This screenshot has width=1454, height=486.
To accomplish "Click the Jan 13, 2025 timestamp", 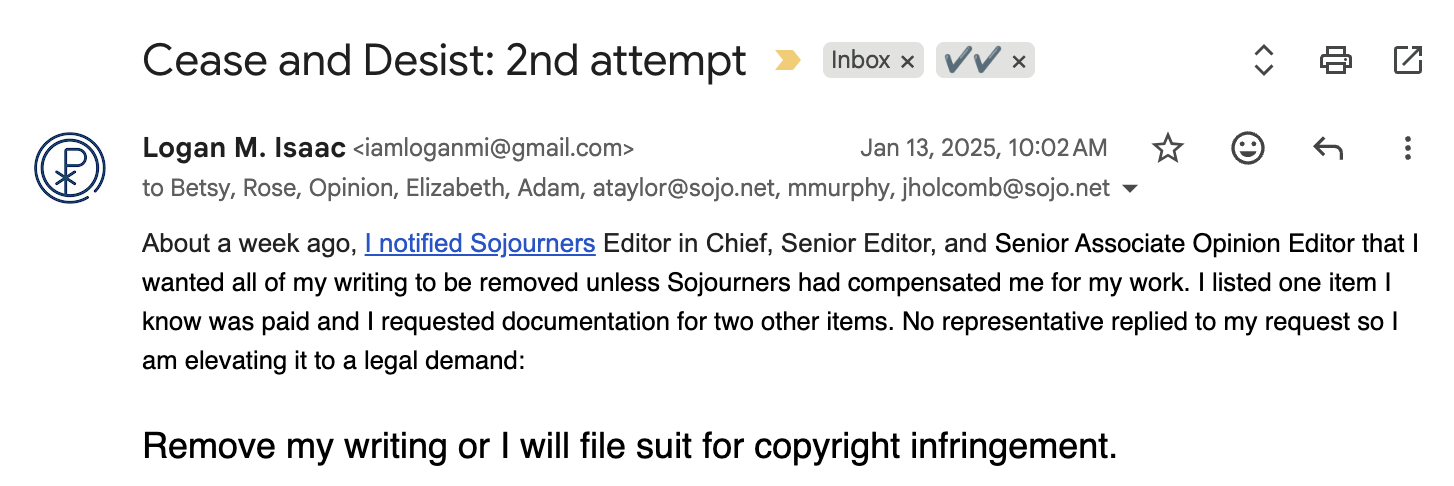I will coord(983,149).
